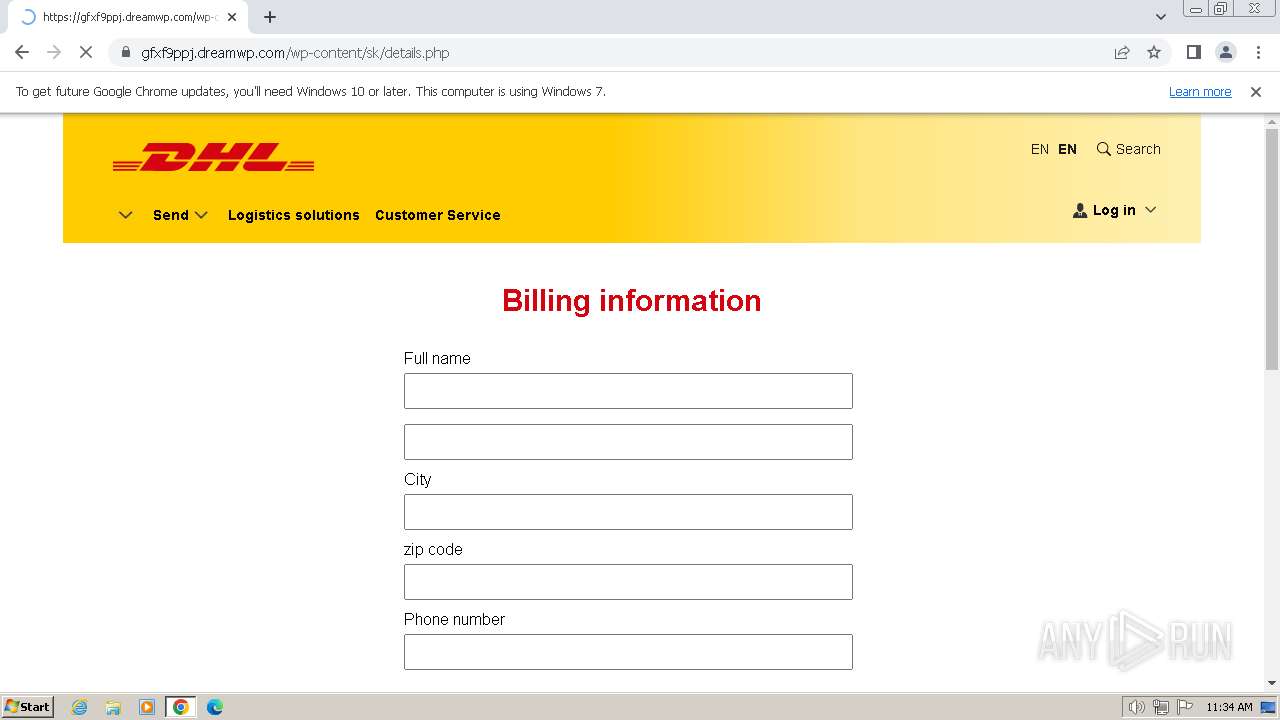
Task: Open the browser side panel
Action: pos(1193,52)
